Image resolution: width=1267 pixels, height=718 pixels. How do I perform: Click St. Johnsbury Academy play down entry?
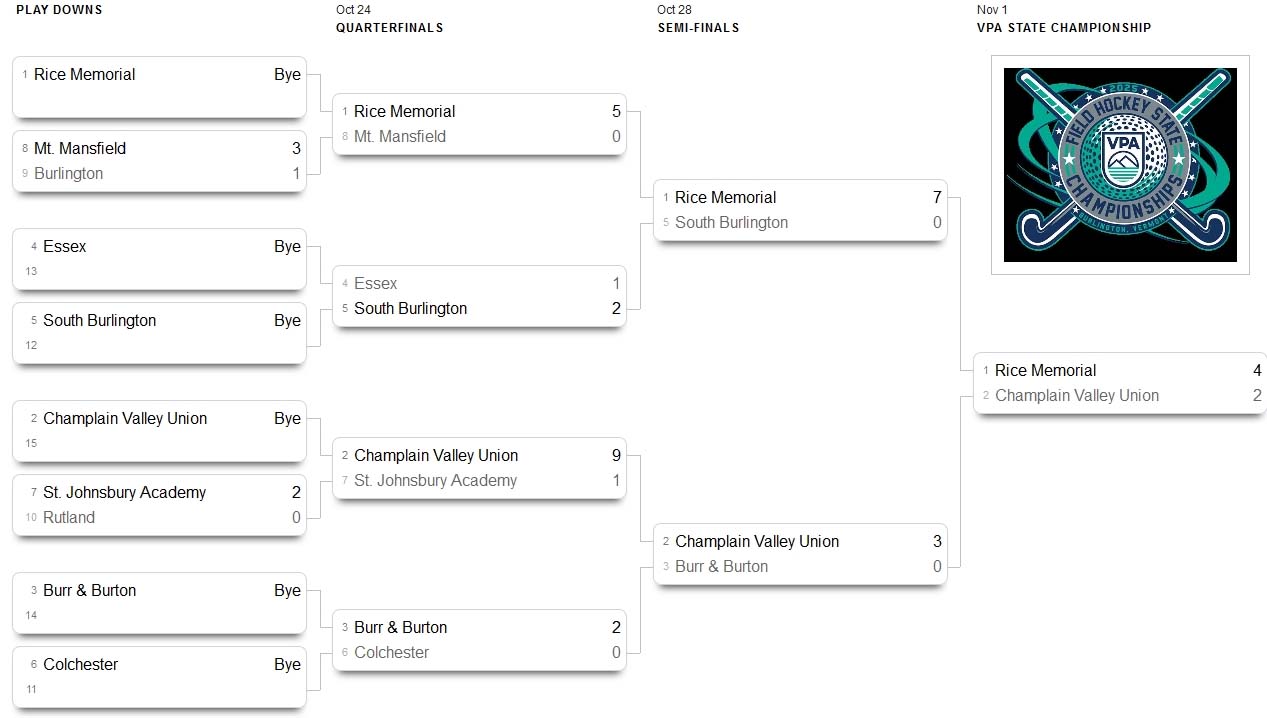click(124, 493)
